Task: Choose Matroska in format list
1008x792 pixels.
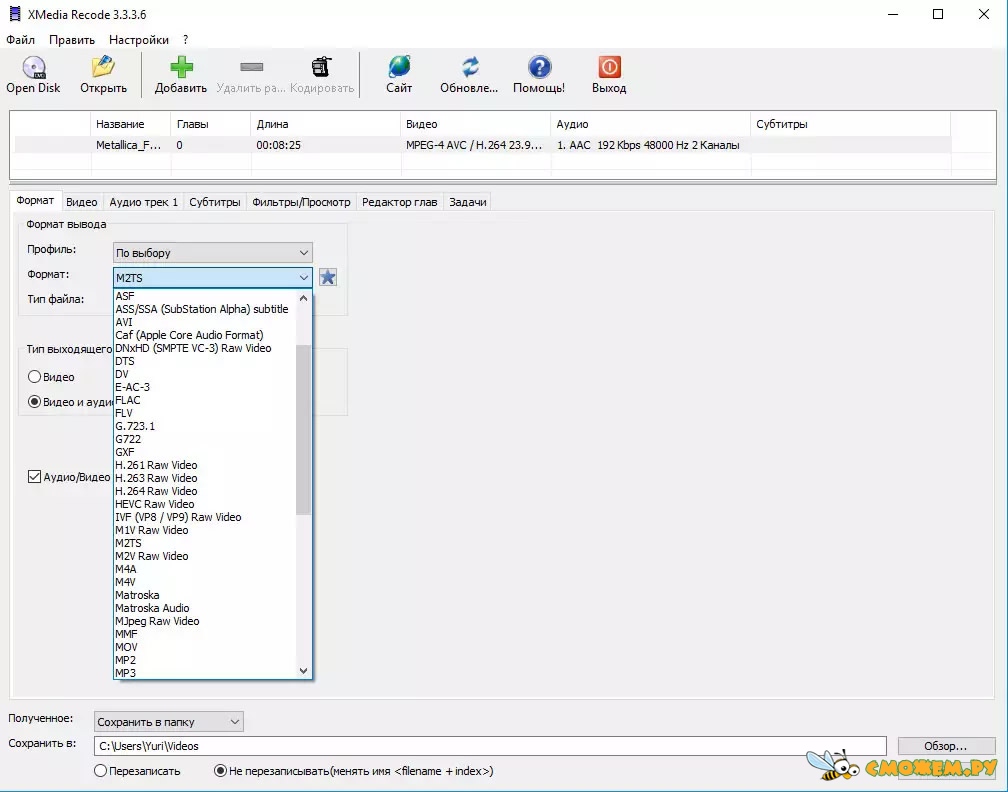Action: pyautogui.click(x=205, y=595)
